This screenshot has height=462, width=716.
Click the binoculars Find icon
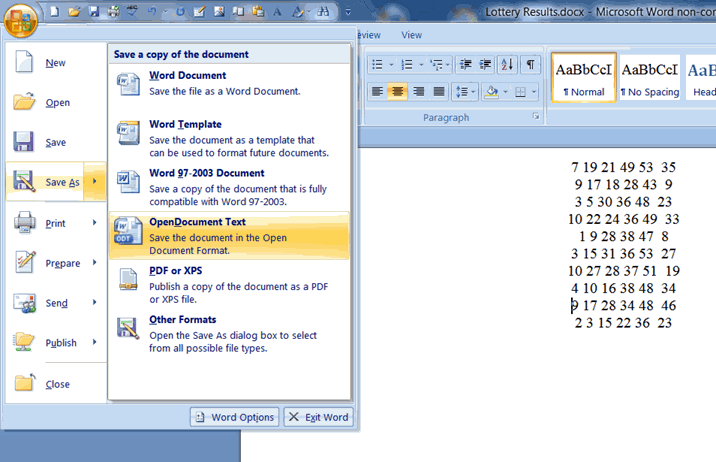pyautogui.click(x=323, y=11)
